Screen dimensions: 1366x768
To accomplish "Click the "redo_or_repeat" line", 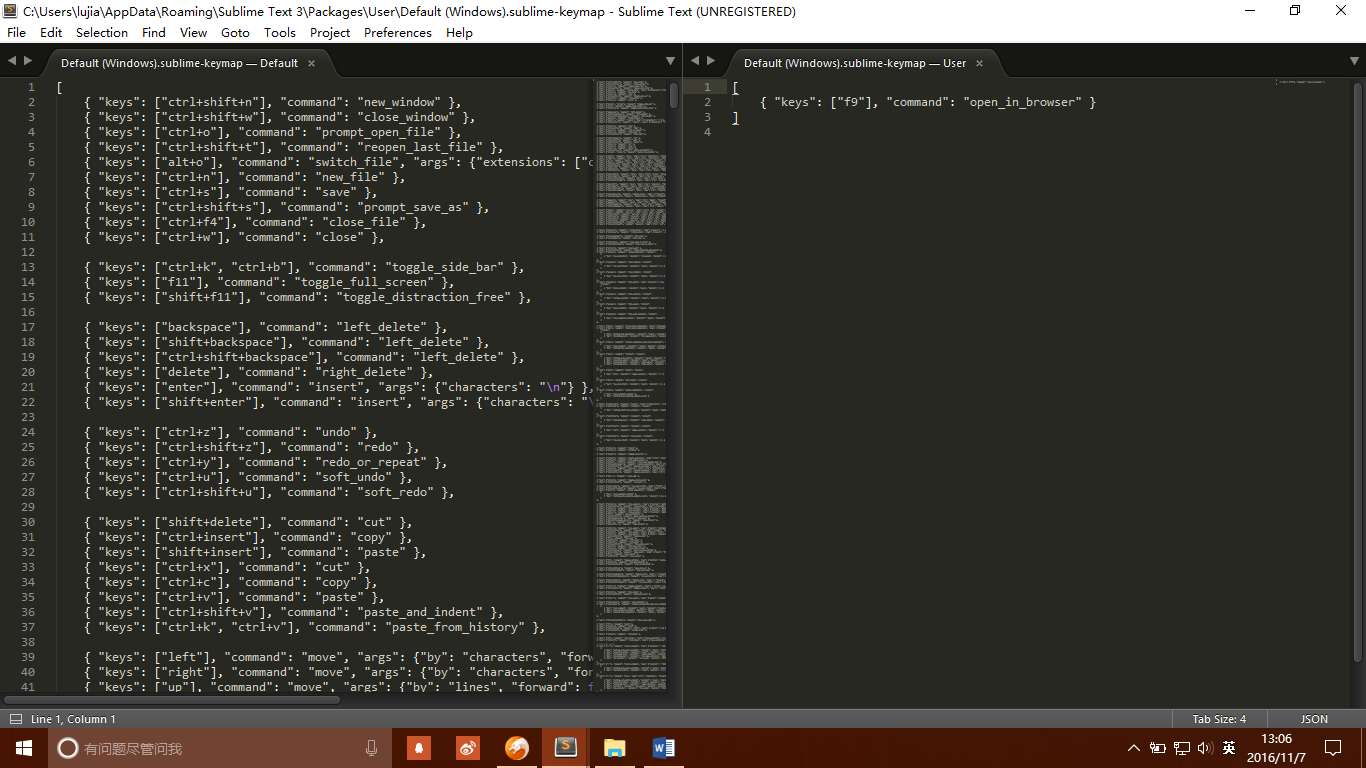I will pyautogui.click(x=265, y=462).
